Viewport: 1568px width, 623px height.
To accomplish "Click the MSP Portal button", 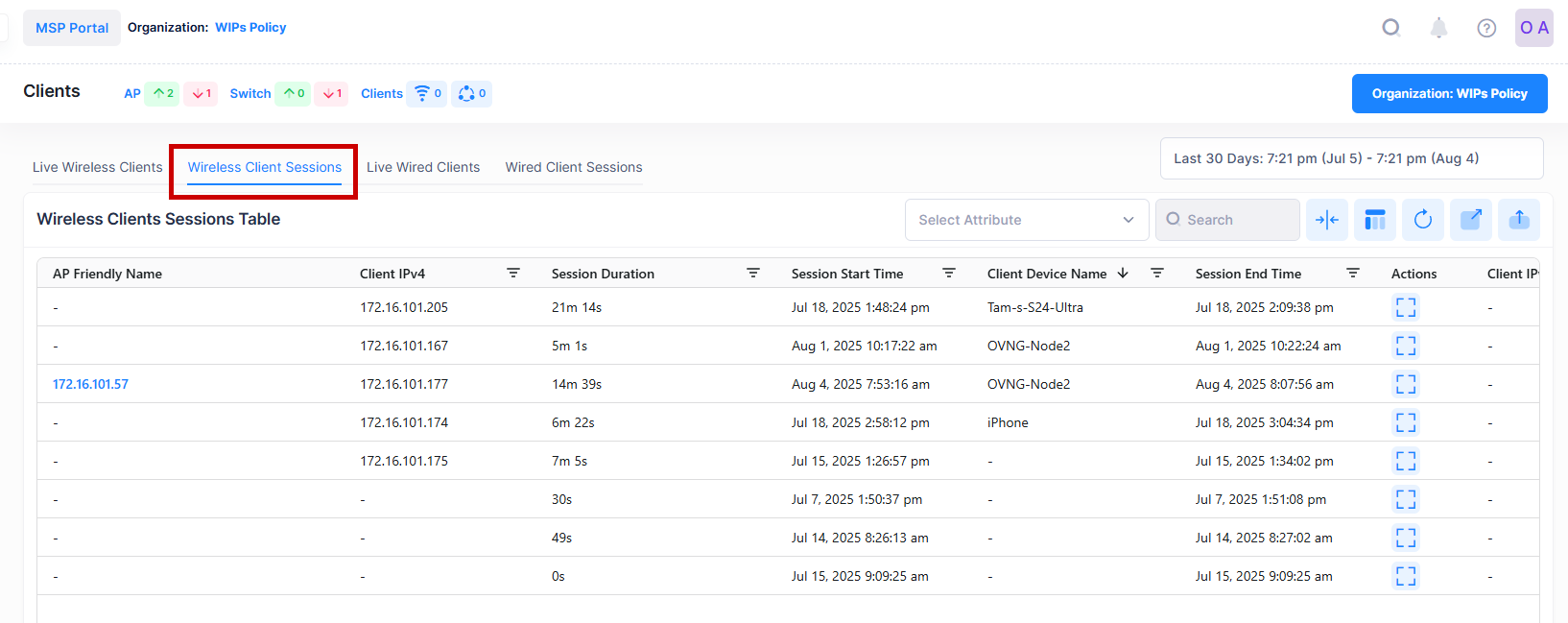I will [72, 28].
